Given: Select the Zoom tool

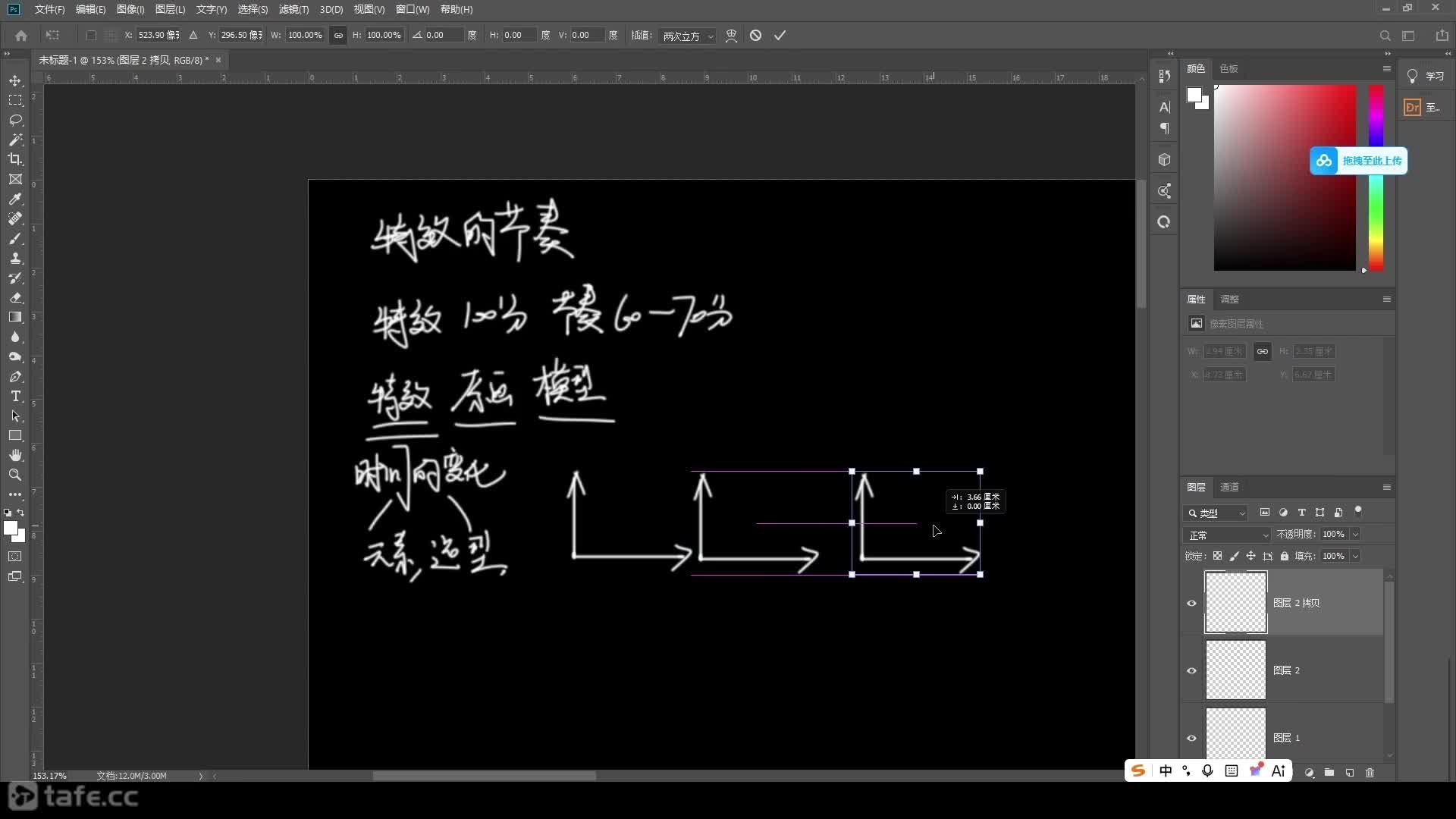Looking at the screenshot, I should click(15, 475).
